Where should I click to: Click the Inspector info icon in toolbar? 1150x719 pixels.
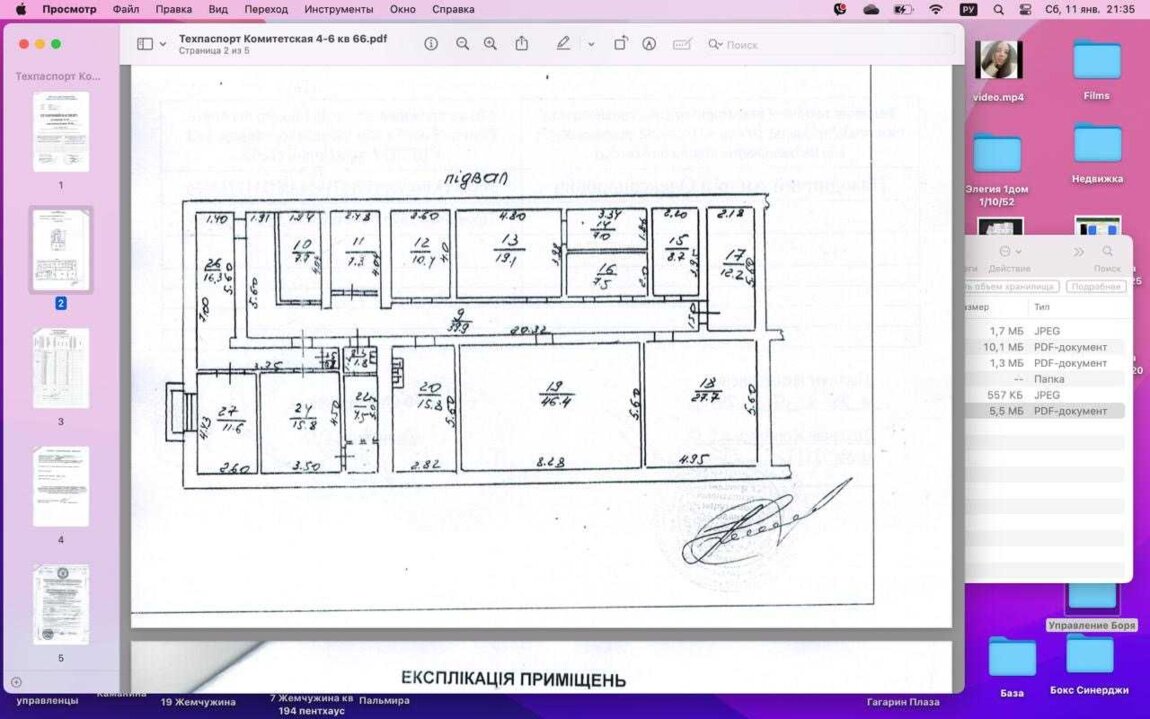click(431, 44)
